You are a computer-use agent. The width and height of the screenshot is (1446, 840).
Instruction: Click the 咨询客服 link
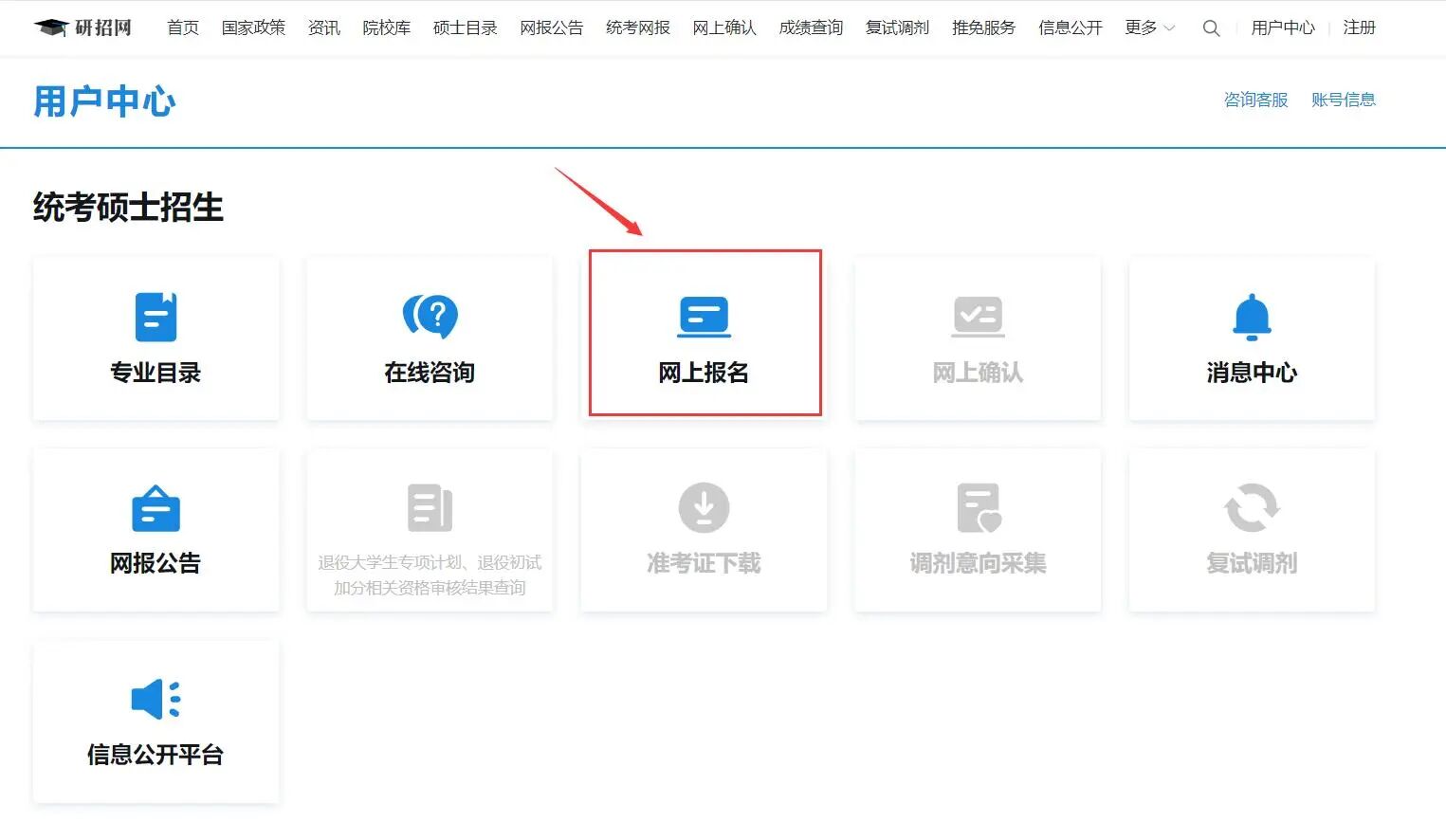coord(1255,100)
